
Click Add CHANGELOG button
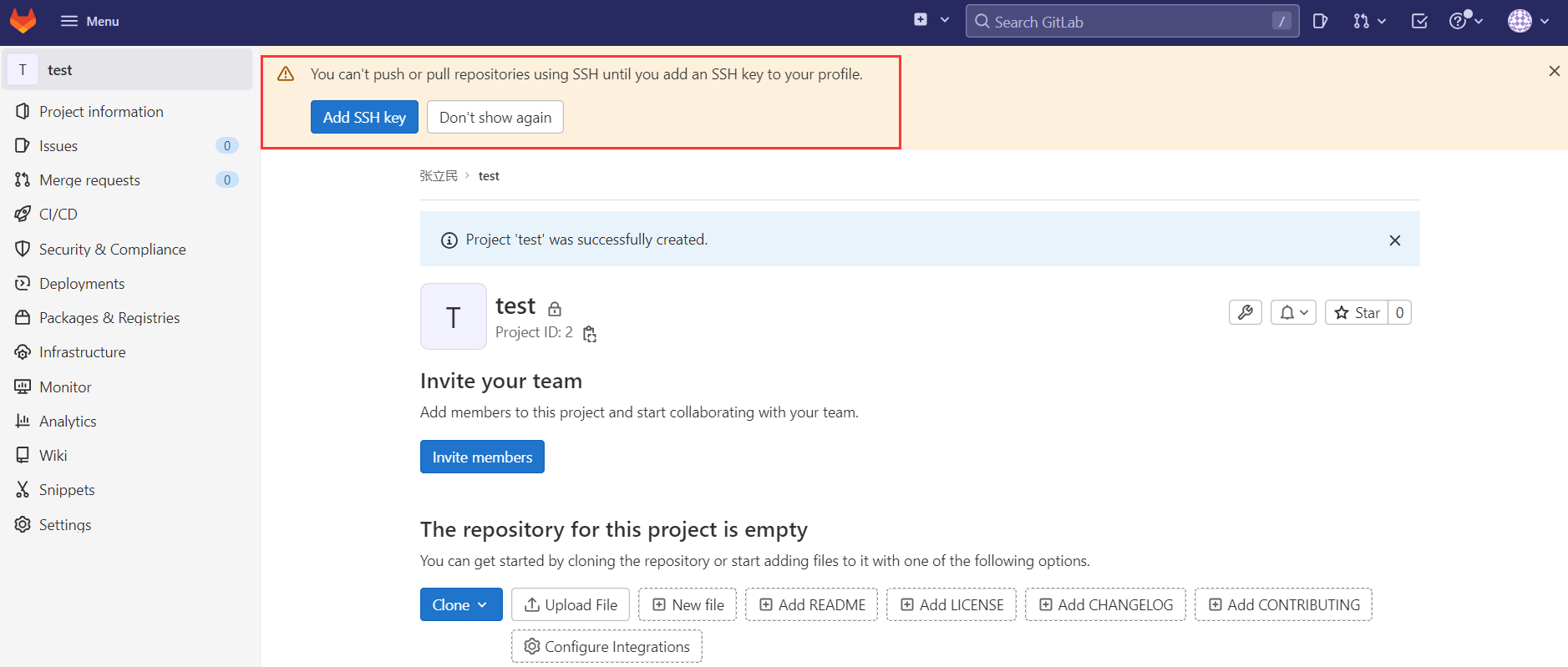pos(1105,604)
